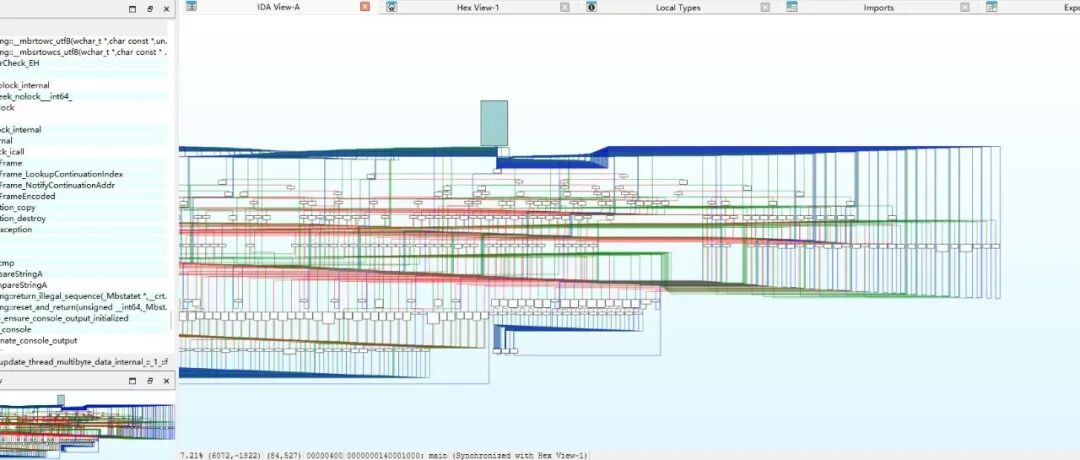1080x460 pixels.
Task: Click the large teal entry block in graph
Action: pos(494,123)
